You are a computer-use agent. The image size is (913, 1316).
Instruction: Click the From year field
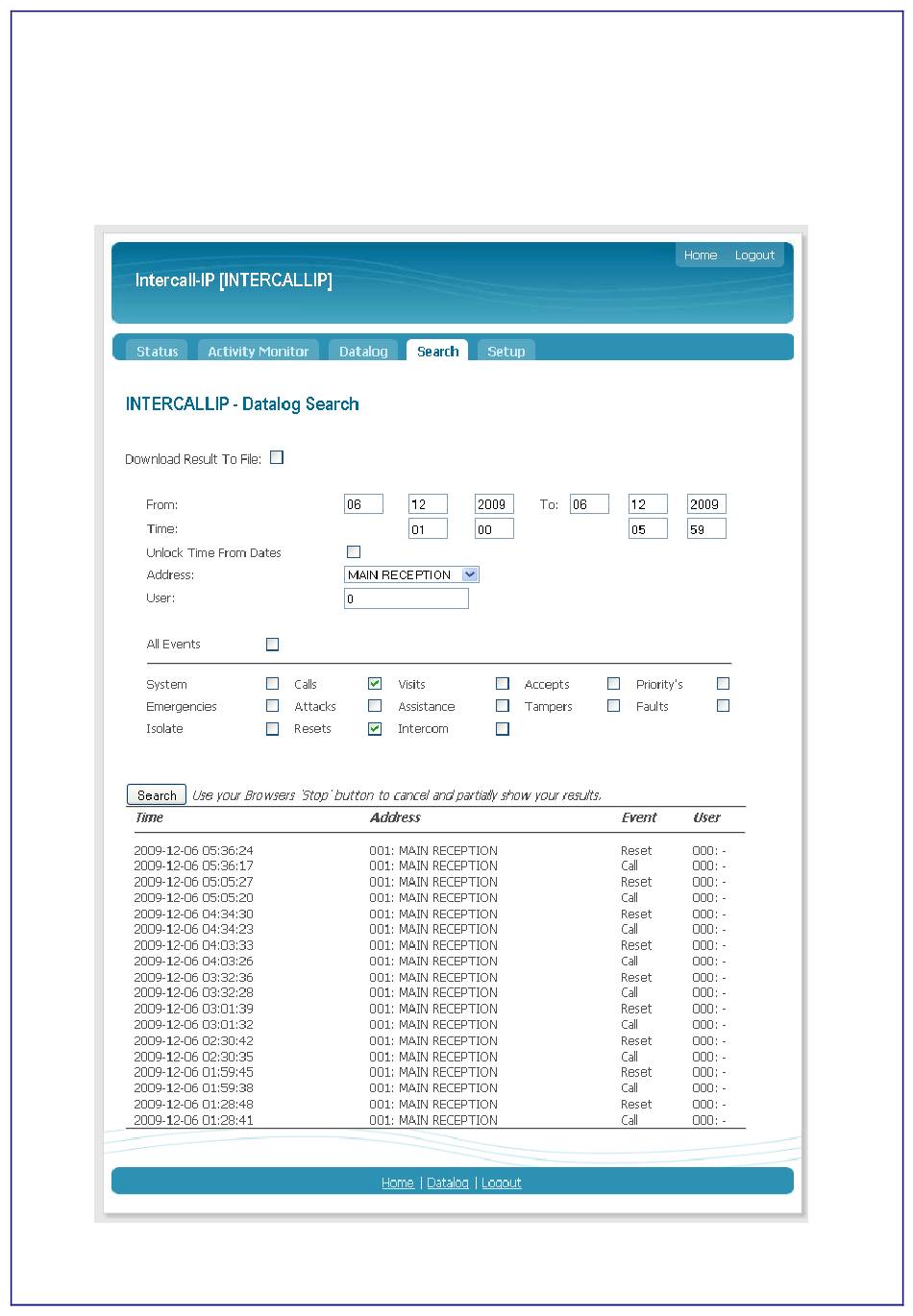(x=494, y=504)
